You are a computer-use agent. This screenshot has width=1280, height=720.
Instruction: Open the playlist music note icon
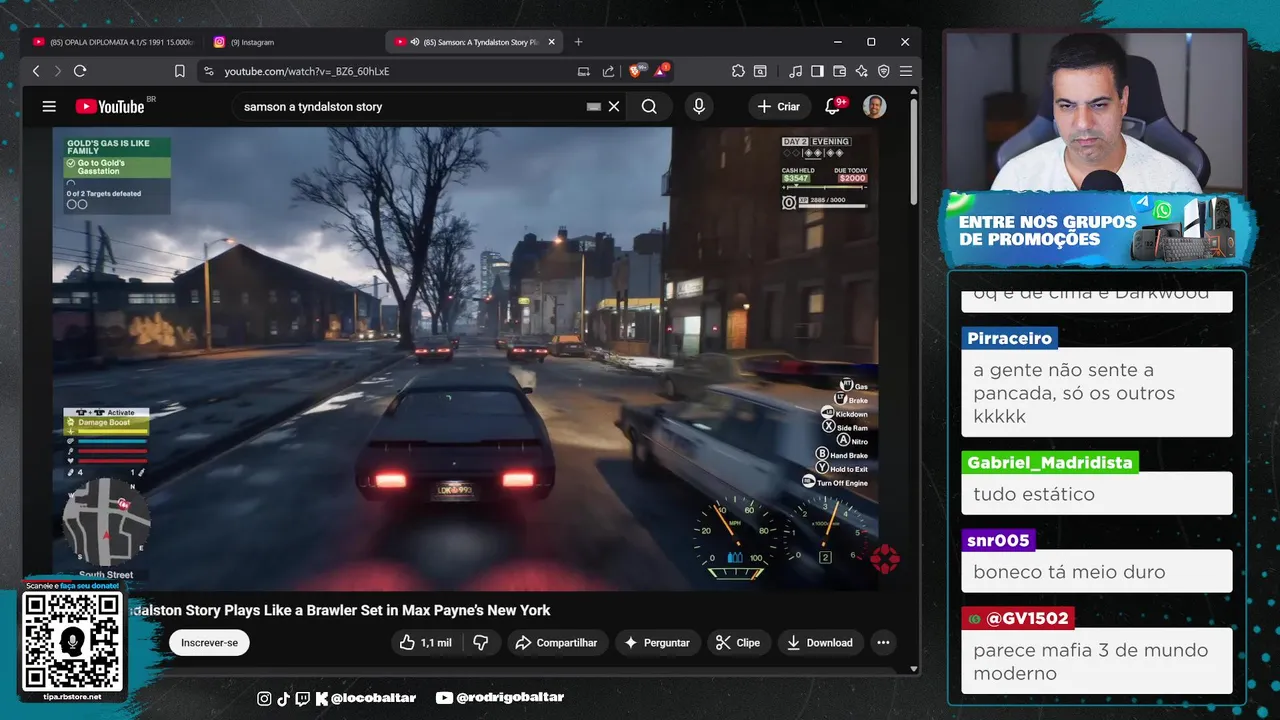[x=795, y=71]
